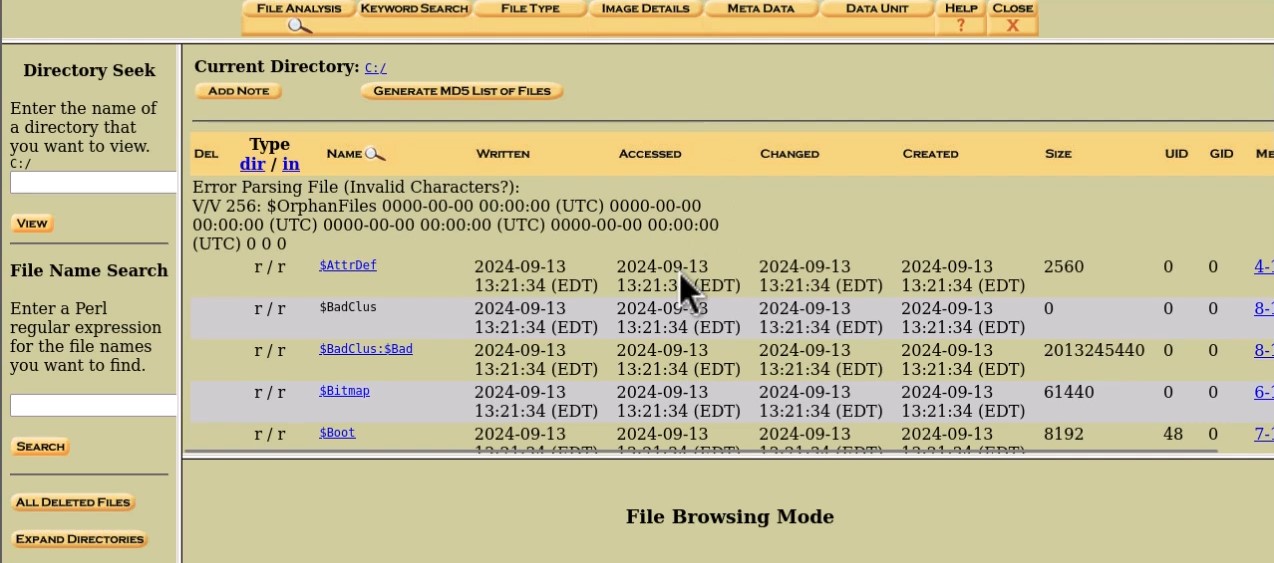The height and width of the screenshot is (563, 1274).
Task: Click the Changed column header
Action: coord(789,154)
